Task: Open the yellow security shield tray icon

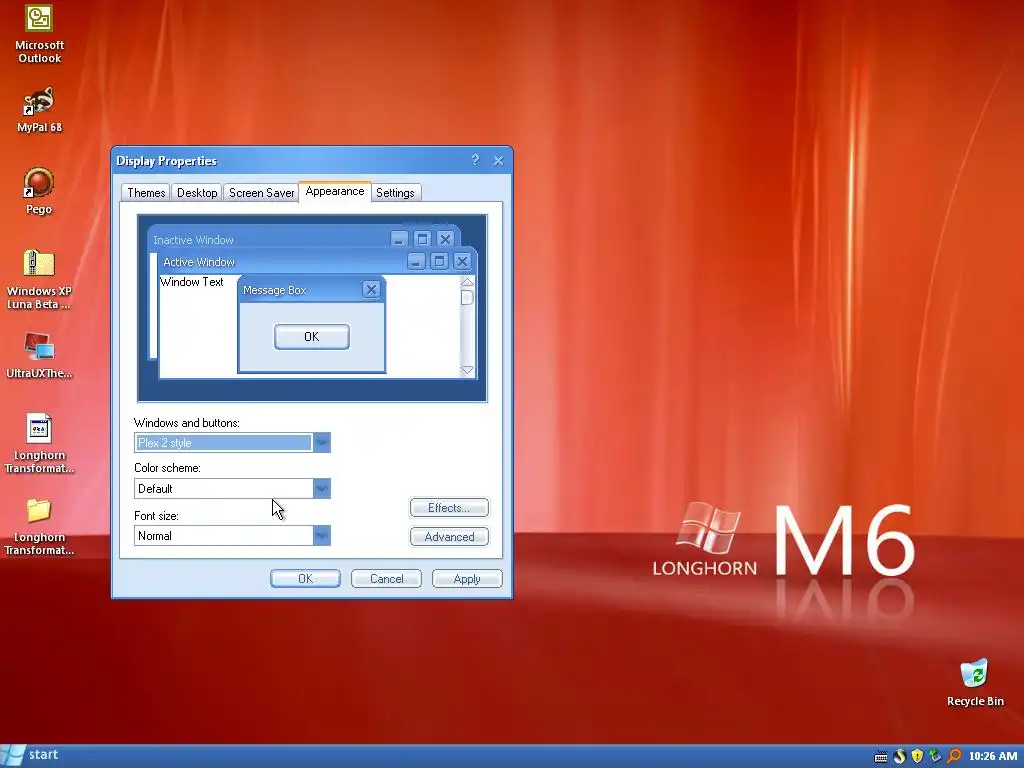Action: pos(917,756)
